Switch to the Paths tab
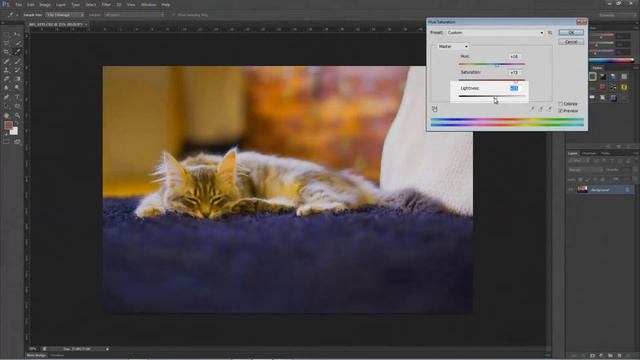Image resolution: width=640 pixels, height=360 pixels. (x=606, y=153)
